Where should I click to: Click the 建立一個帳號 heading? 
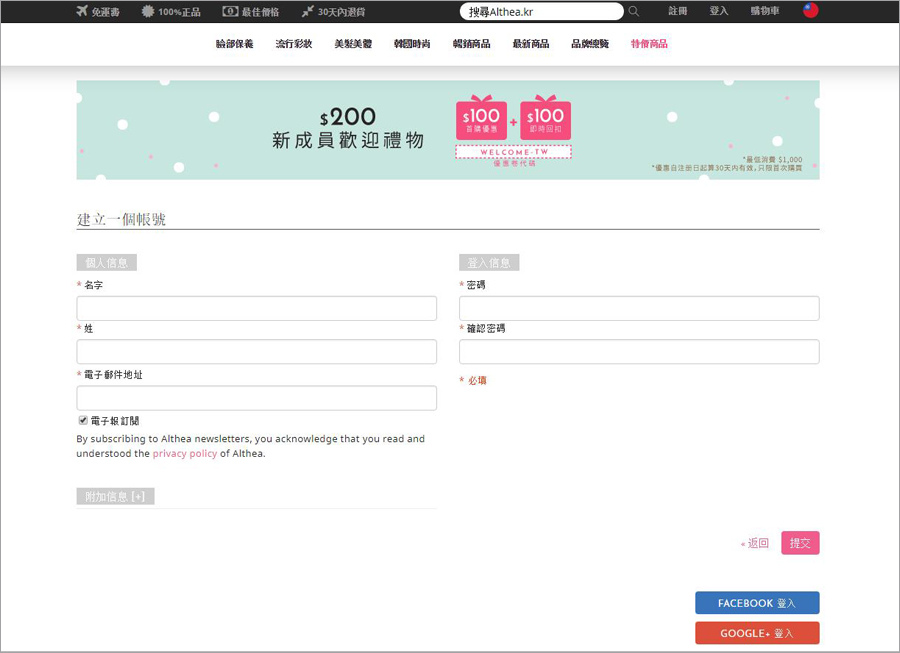coord(121,219)
